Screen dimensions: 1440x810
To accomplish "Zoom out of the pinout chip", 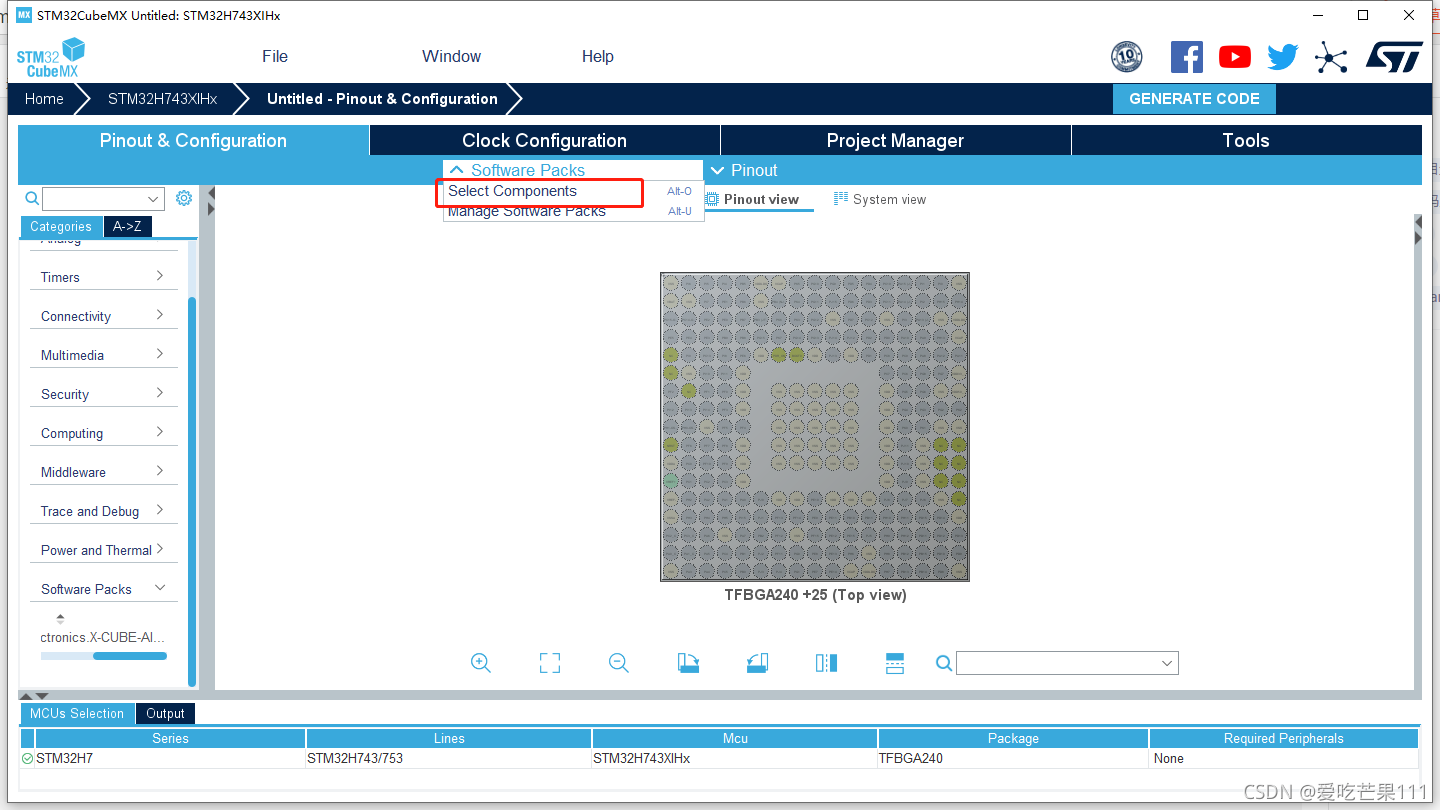I will pyautogui.click(x=619, y=663).
